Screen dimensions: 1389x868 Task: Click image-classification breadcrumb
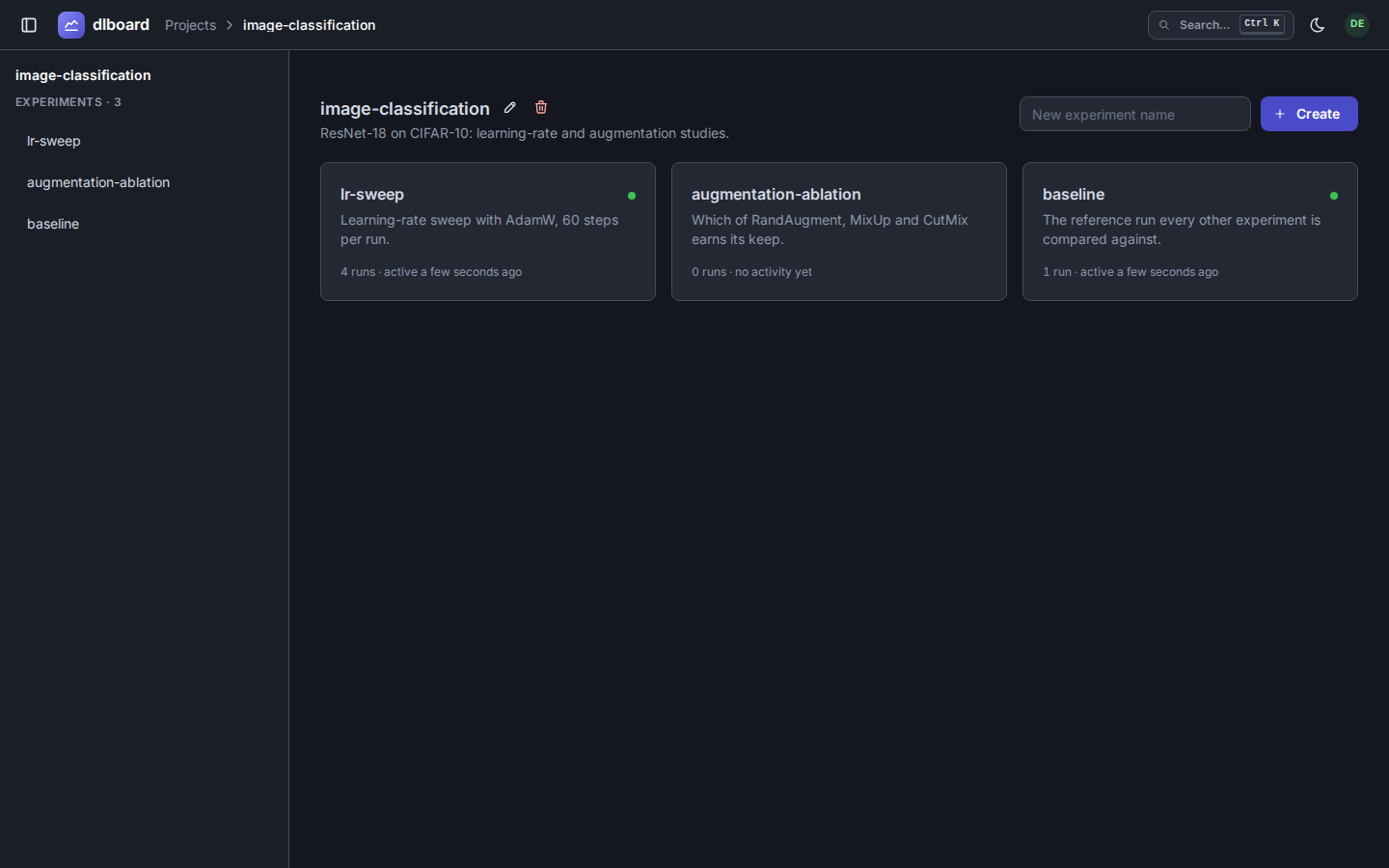click(309, 25)
